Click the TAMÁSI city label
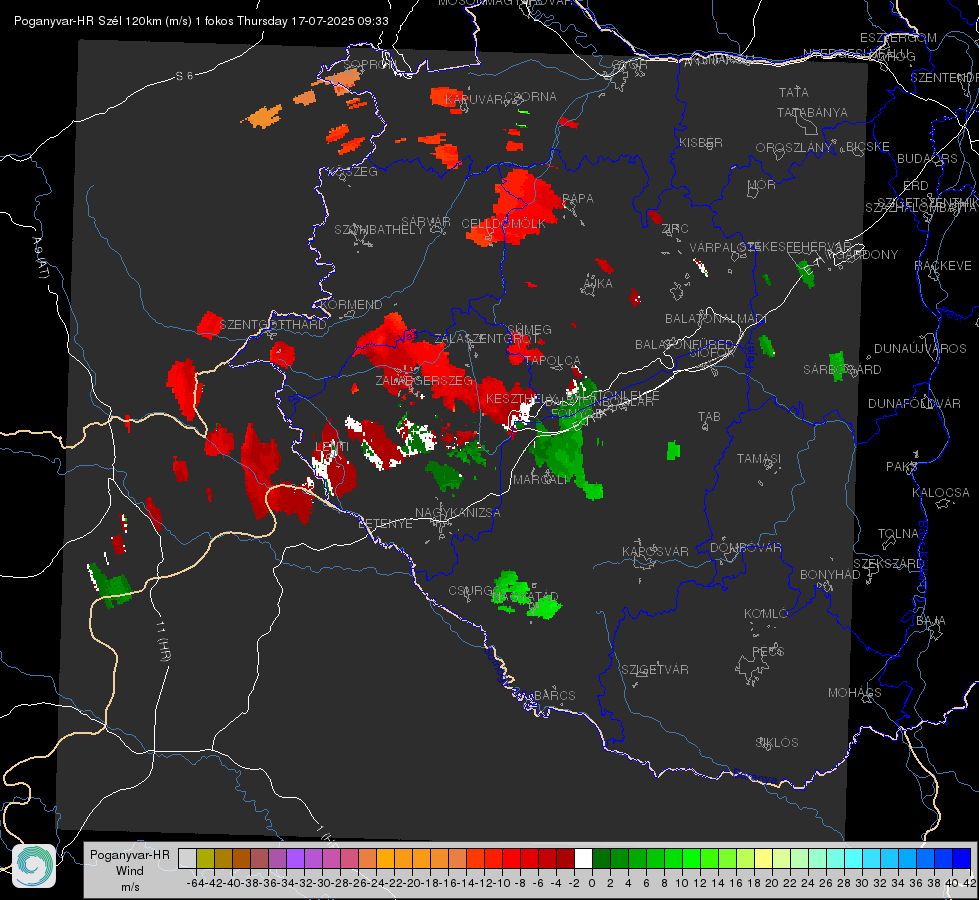Image resolution: width=979 pixels, height=900 pixels. [x=759, y=458]
